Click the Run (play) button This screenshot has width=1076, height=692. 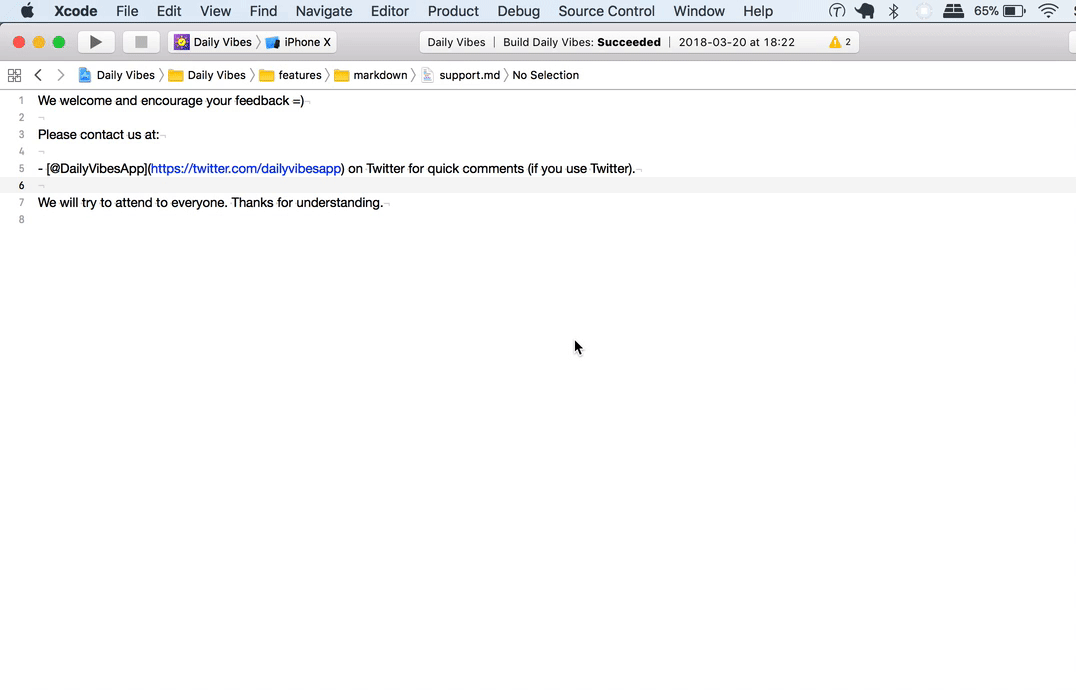[x=95, y=42]
